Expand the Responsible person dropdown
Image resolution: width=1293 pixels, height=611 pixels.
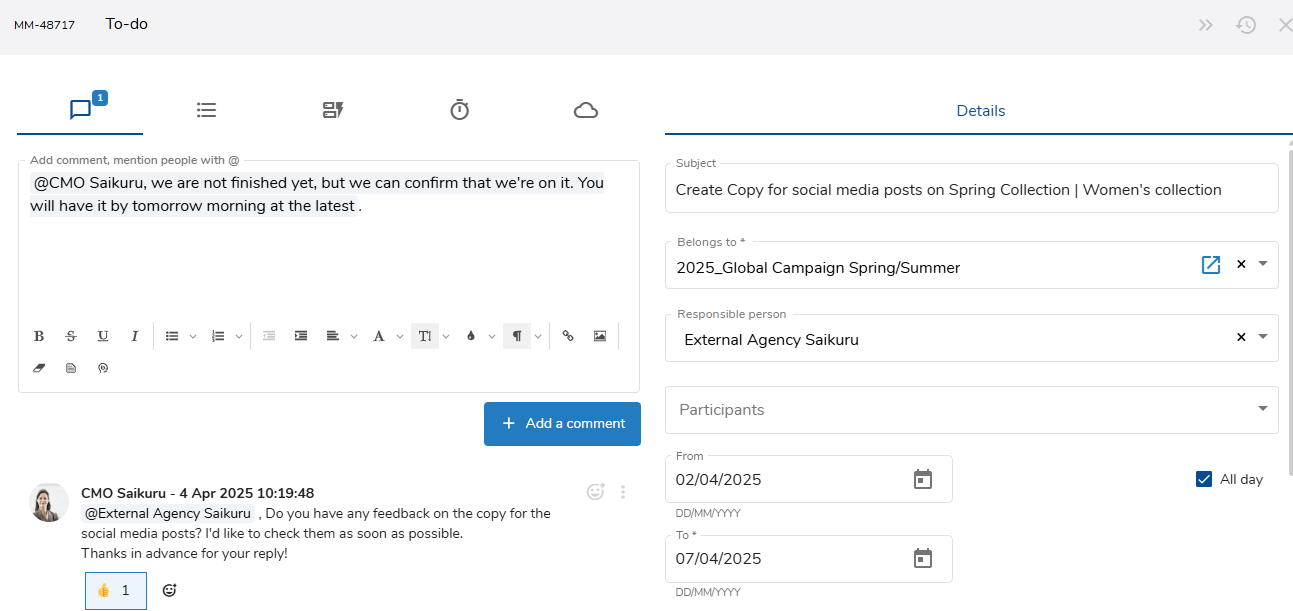click(x=1263, y=337)
